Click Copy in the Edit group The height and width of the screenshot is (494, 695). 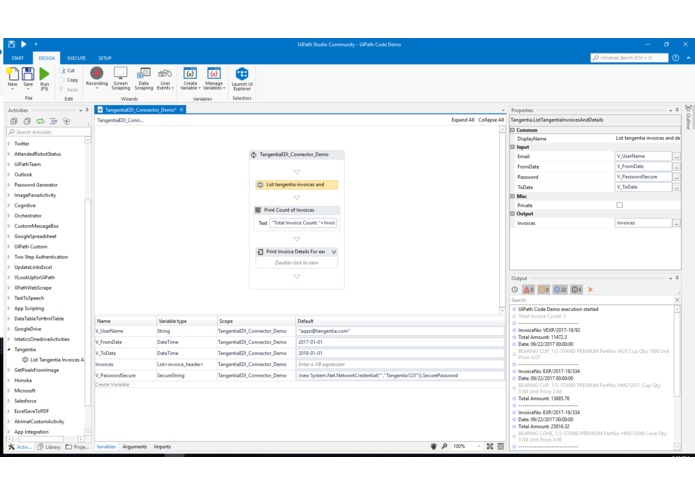pos(69,80)
